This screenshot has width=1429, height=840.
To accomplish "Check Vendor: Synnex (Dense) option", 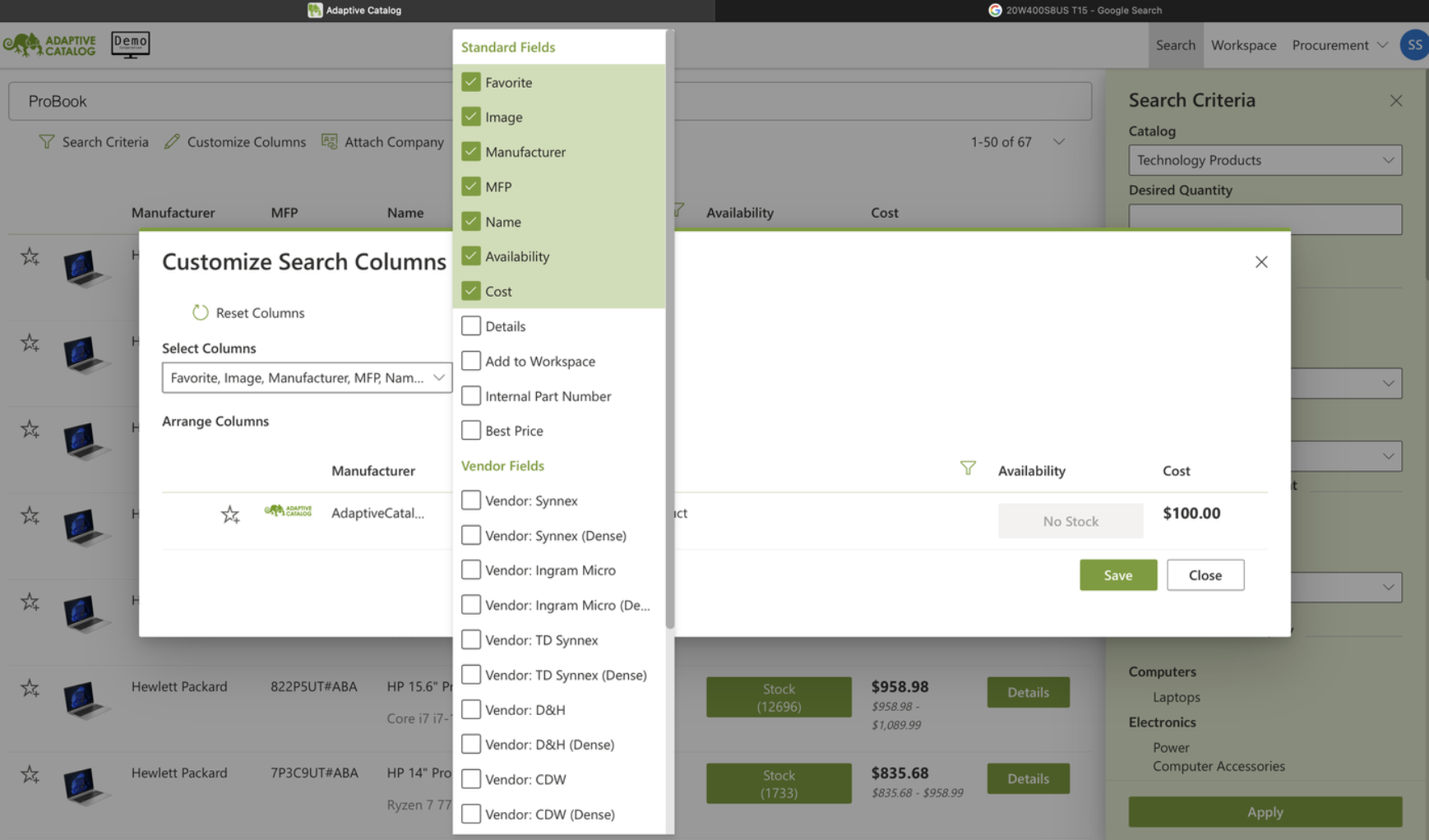I will (x=471, y=535).
